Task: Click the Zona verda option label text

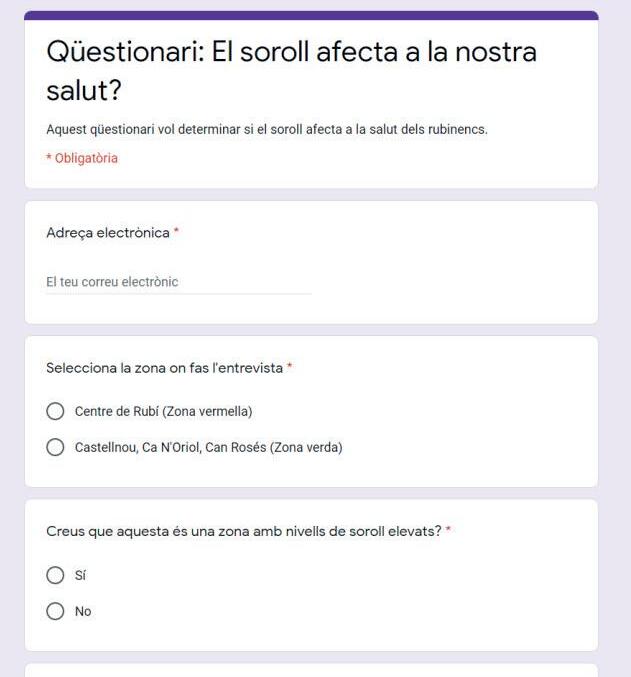Action: [208, 447]
